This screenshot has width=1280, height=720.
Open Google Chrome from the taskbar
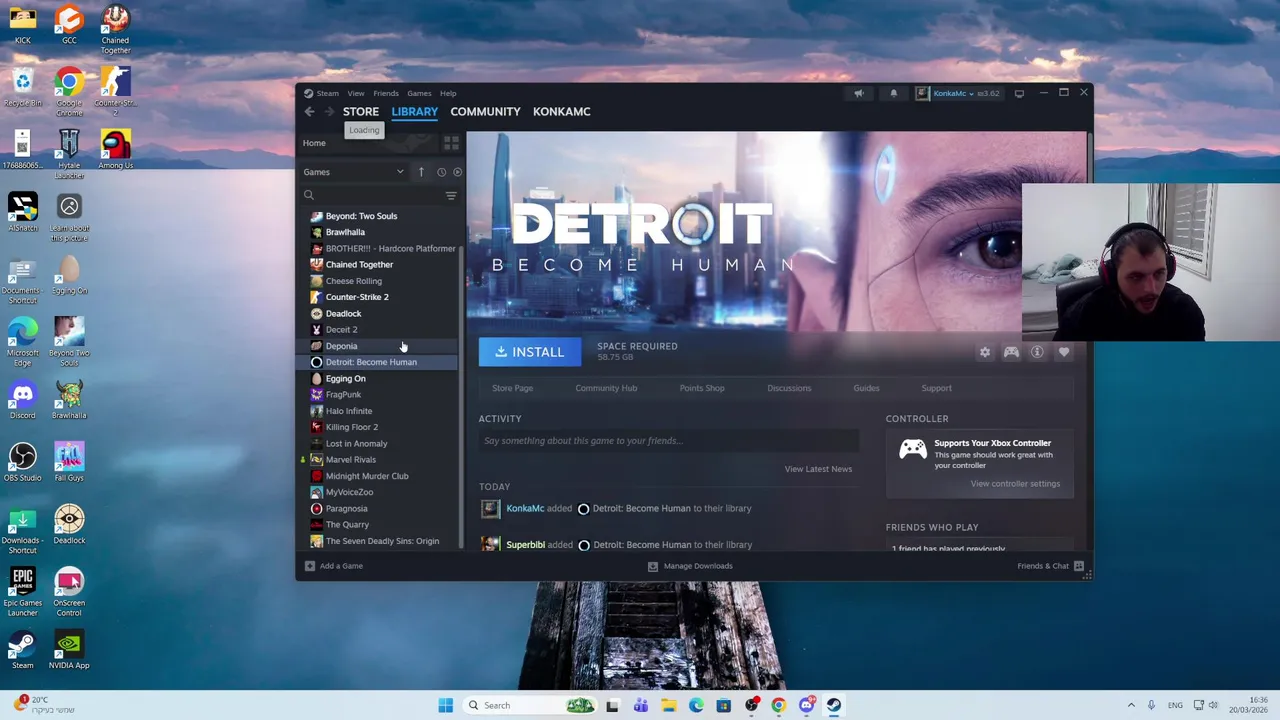point(778,705)
